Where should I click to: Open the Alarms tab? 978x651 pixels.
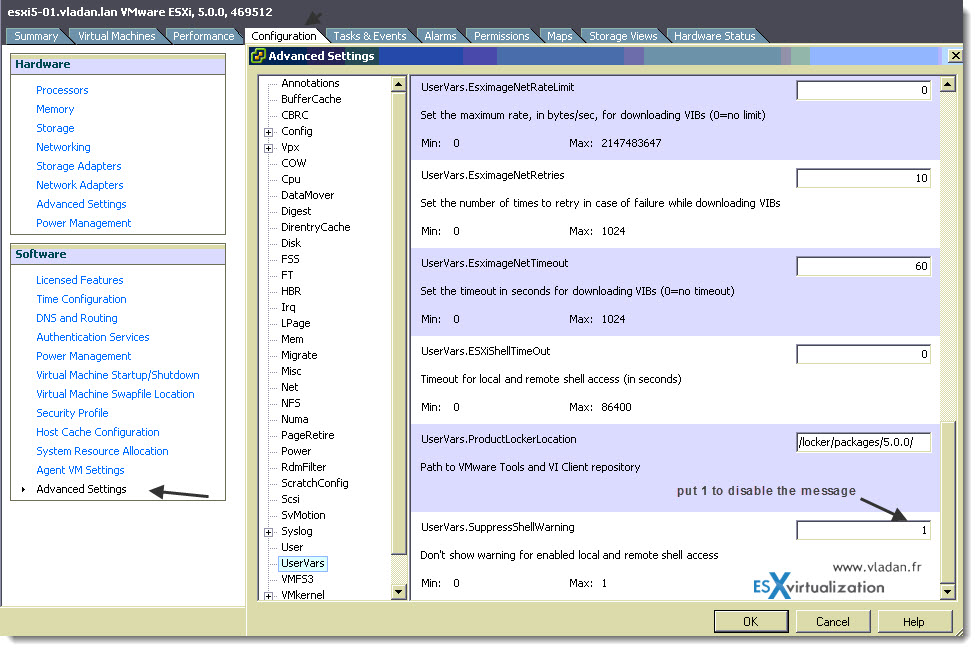click(x=440, y=36)
